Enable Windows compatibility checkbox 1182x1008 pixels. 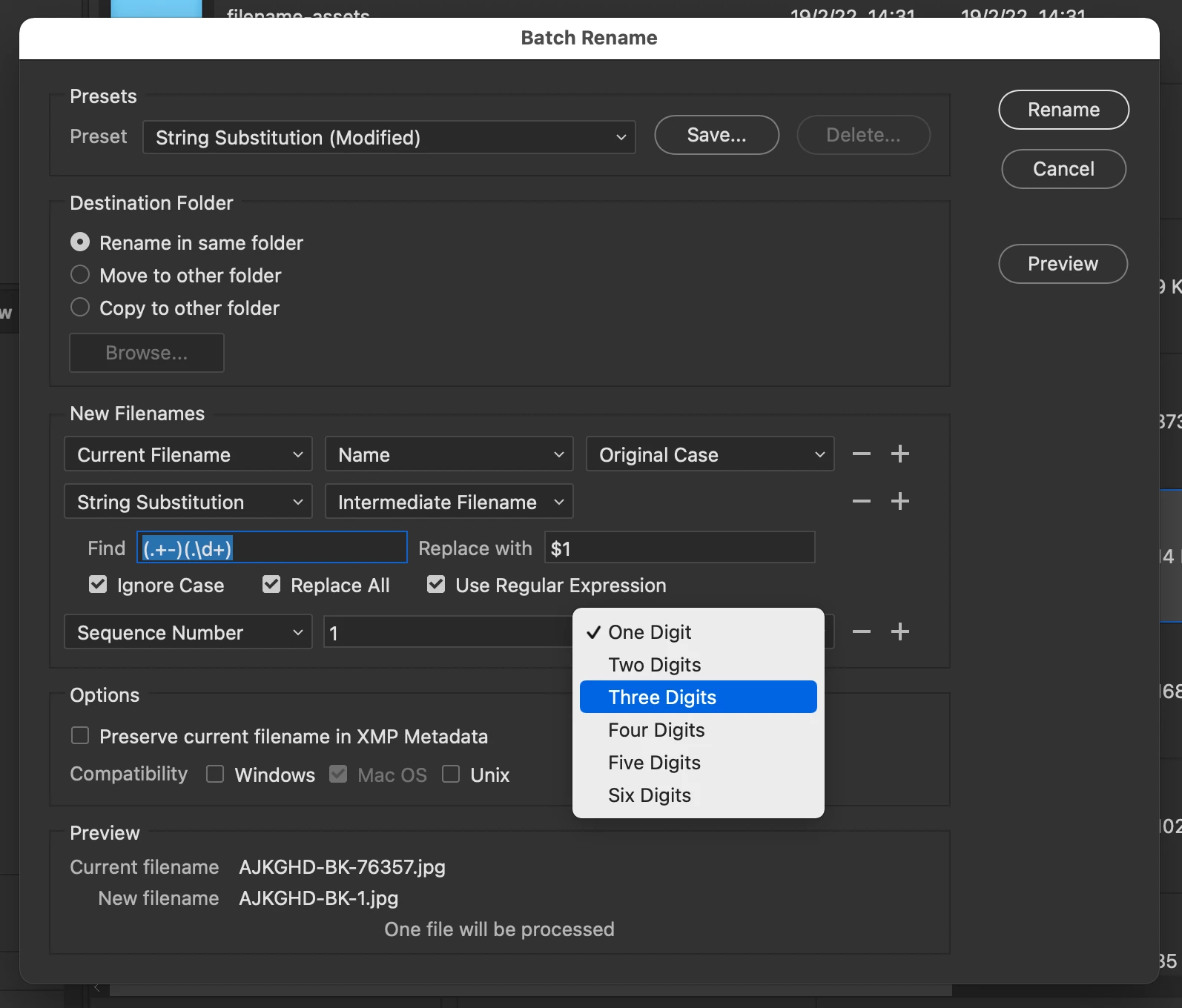coord(215,774)
